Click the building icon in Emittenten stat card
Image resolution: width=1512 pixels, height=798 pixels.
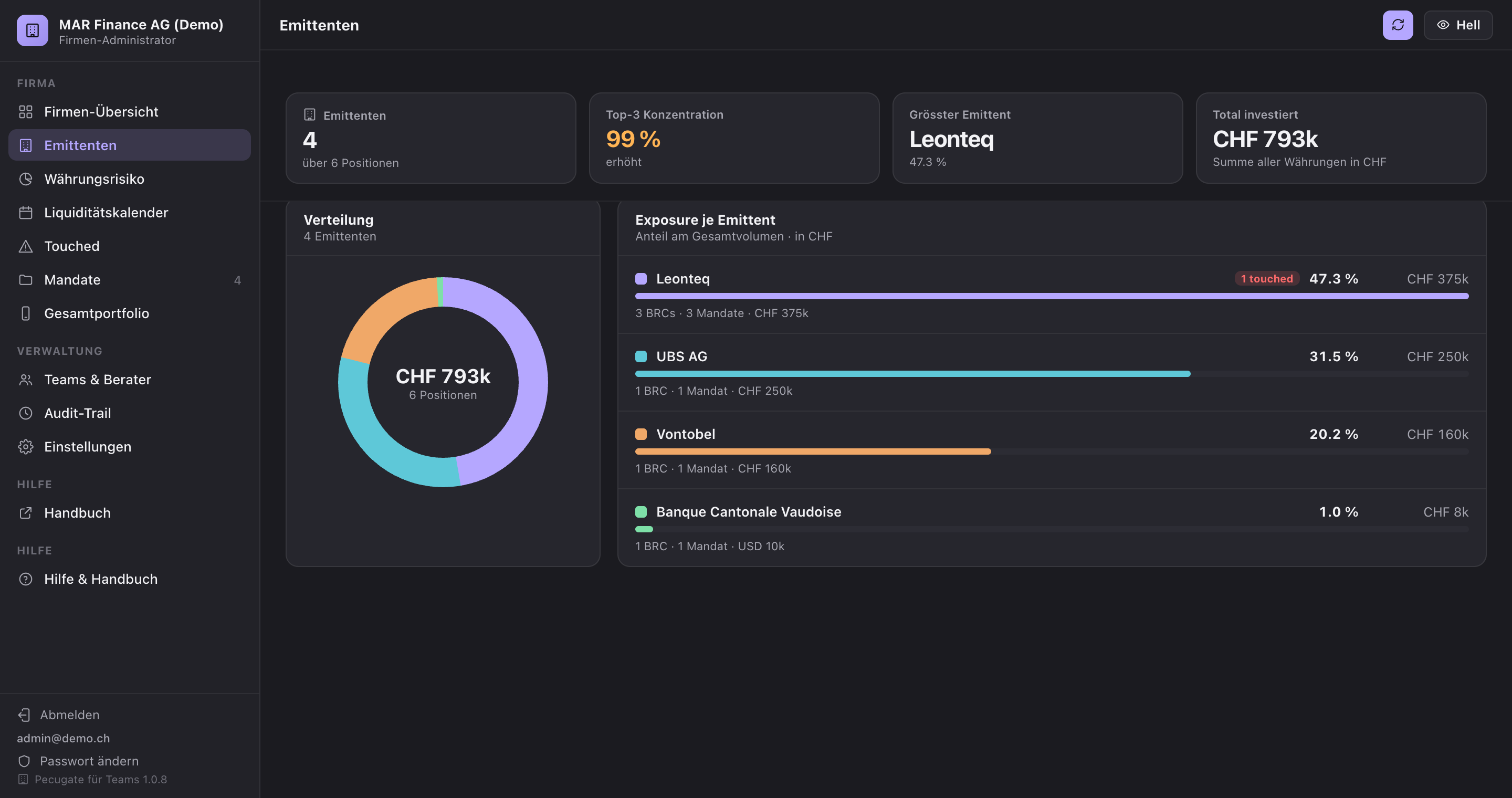click(x=310, y=115)
